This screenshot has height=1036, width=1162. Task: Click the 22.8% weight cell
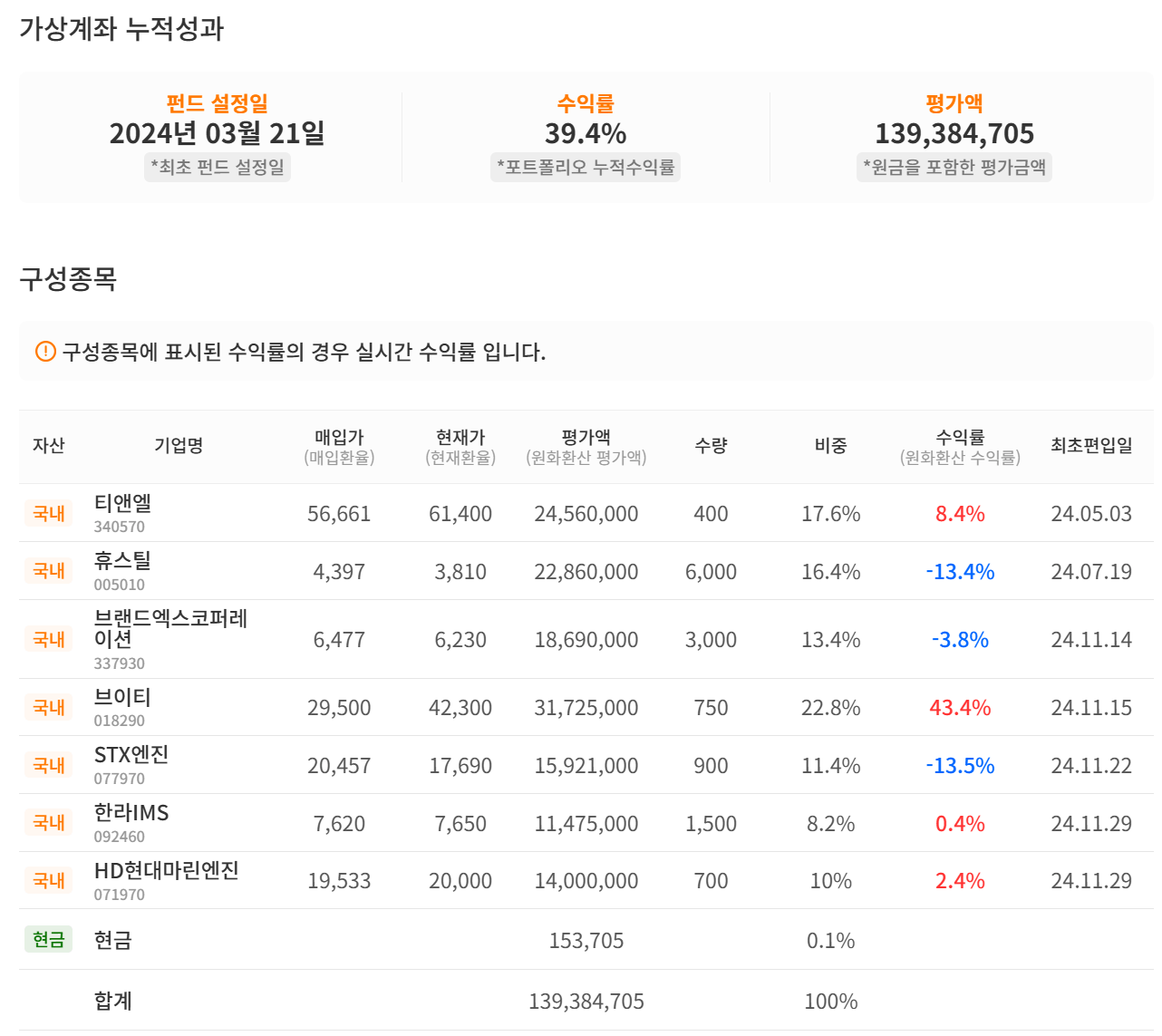coord(830,708)
